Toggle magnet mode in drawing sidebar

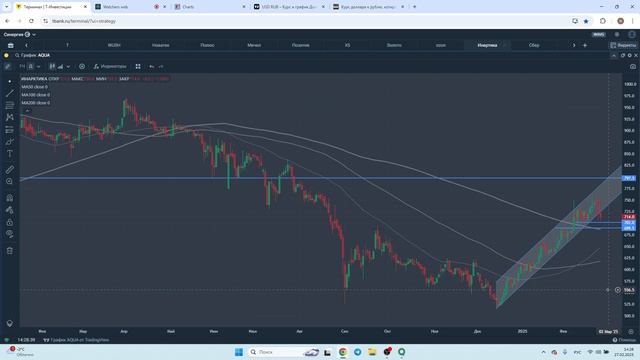(x=10, y=198)
